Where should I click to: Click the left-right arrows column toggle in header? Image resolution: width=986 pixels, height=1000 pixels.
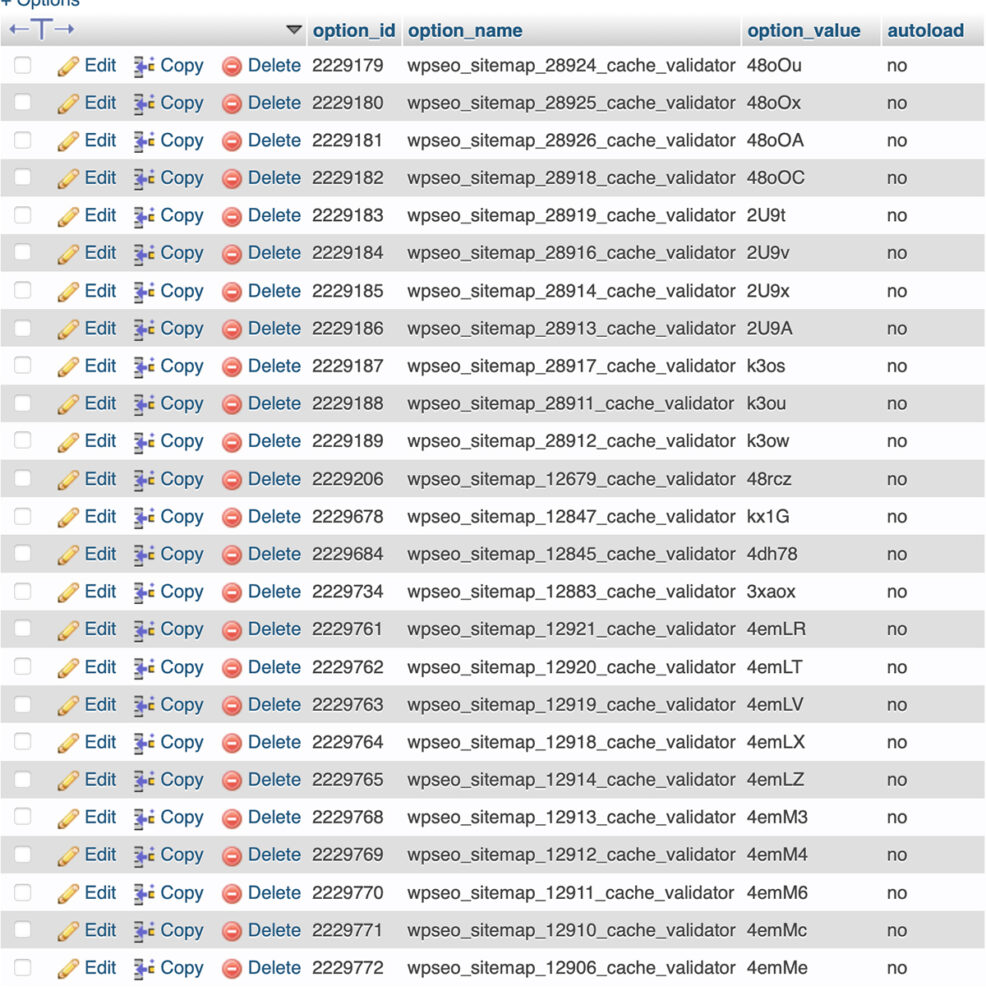(42, 30)
